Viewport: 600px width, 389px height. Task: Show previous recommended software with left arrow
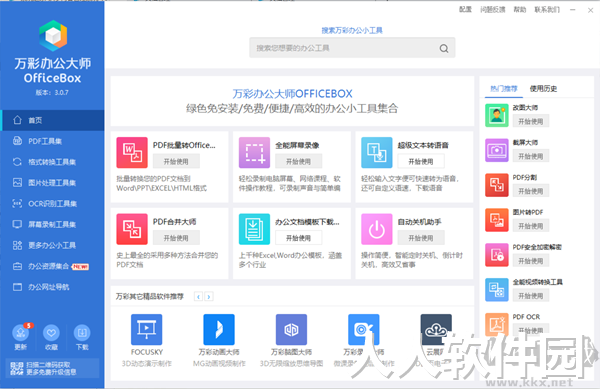tap(198, 296)
